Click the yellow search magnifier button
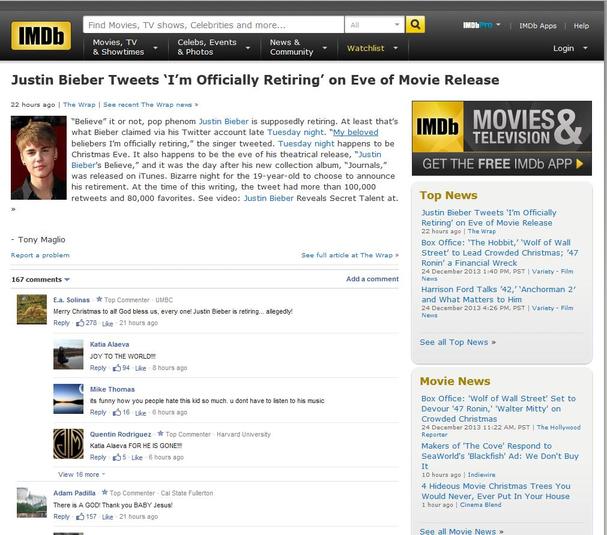Image resolution: width=607 pixels, height=535 pixels. [415, 25]
